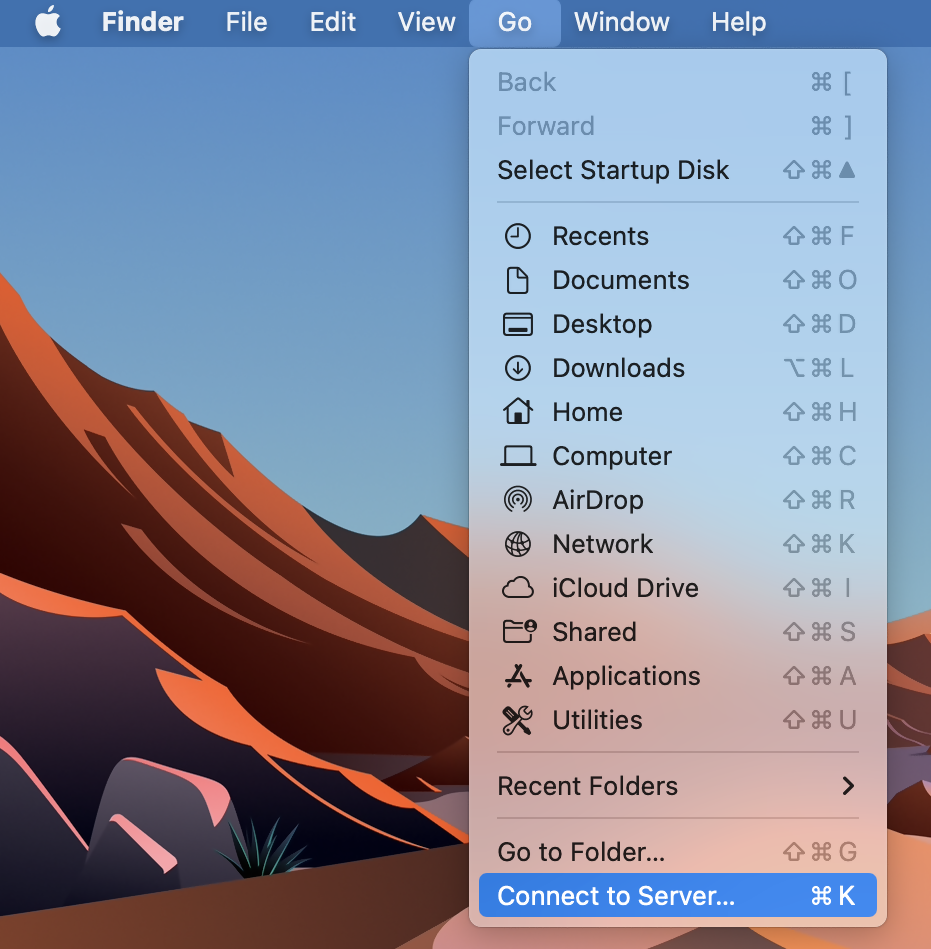The height and width of the screenshot is (949, 931).
Task: Open the Help menu
Action: (739, 22)
